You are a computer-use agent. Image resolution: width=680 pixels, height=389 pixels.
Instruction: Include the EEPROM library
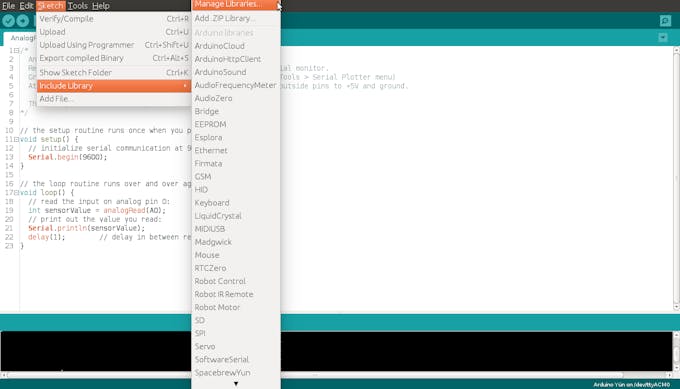pyautogui.click(x=236, y=124)
